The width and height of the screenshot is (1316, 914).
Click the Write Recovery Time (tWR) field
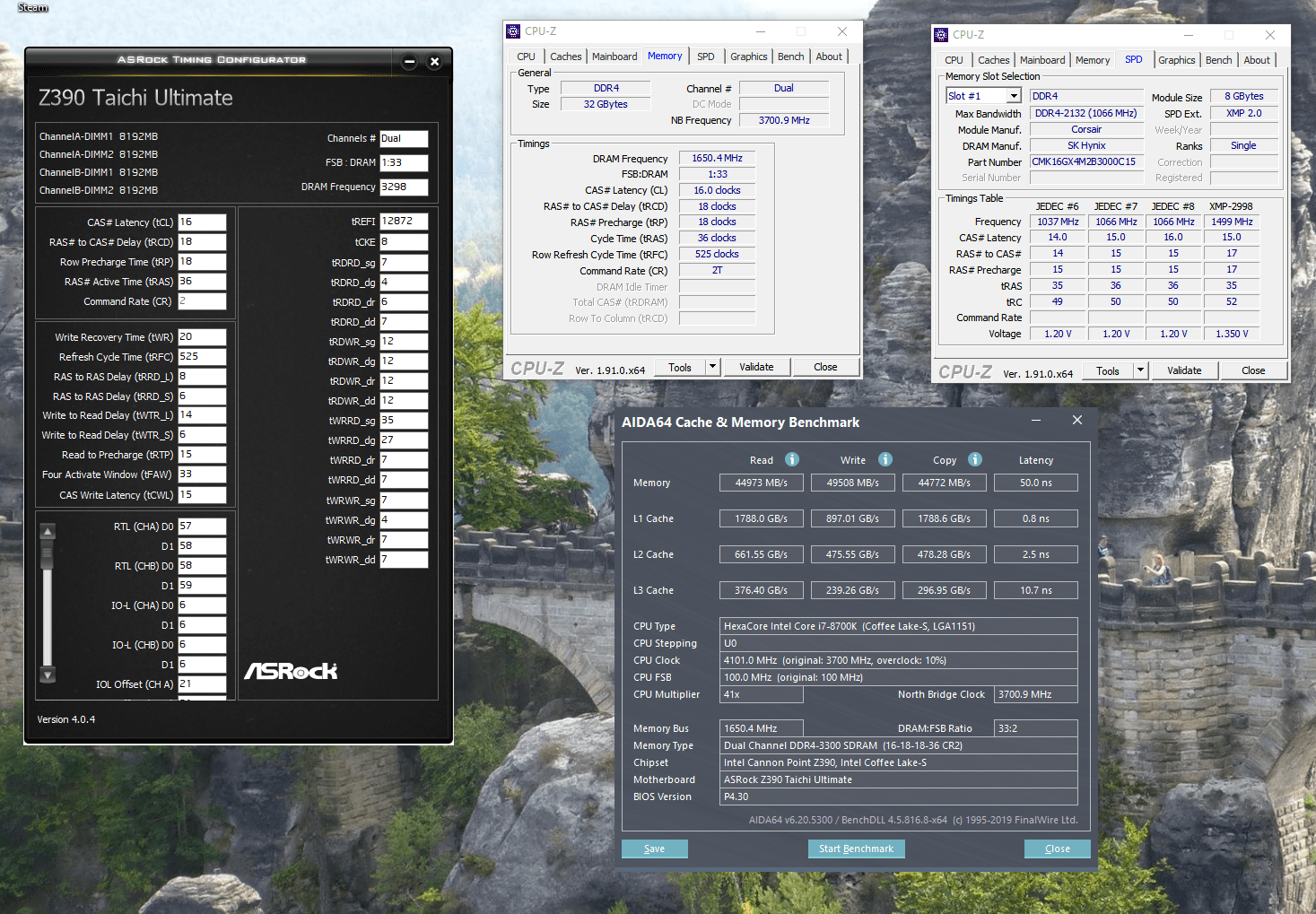click(202, 336)
